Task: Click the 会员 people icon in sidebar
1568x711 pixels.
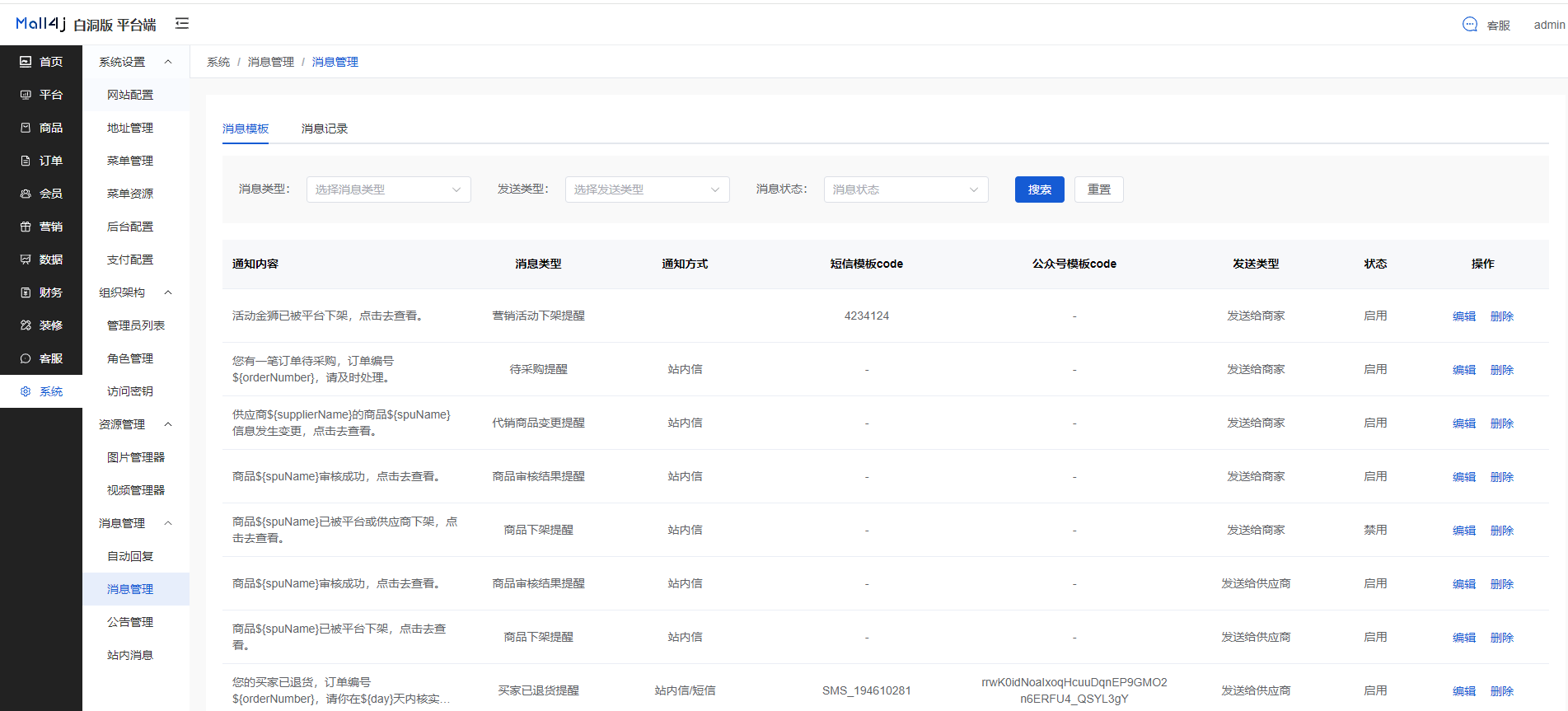Action: pos(26,194)
